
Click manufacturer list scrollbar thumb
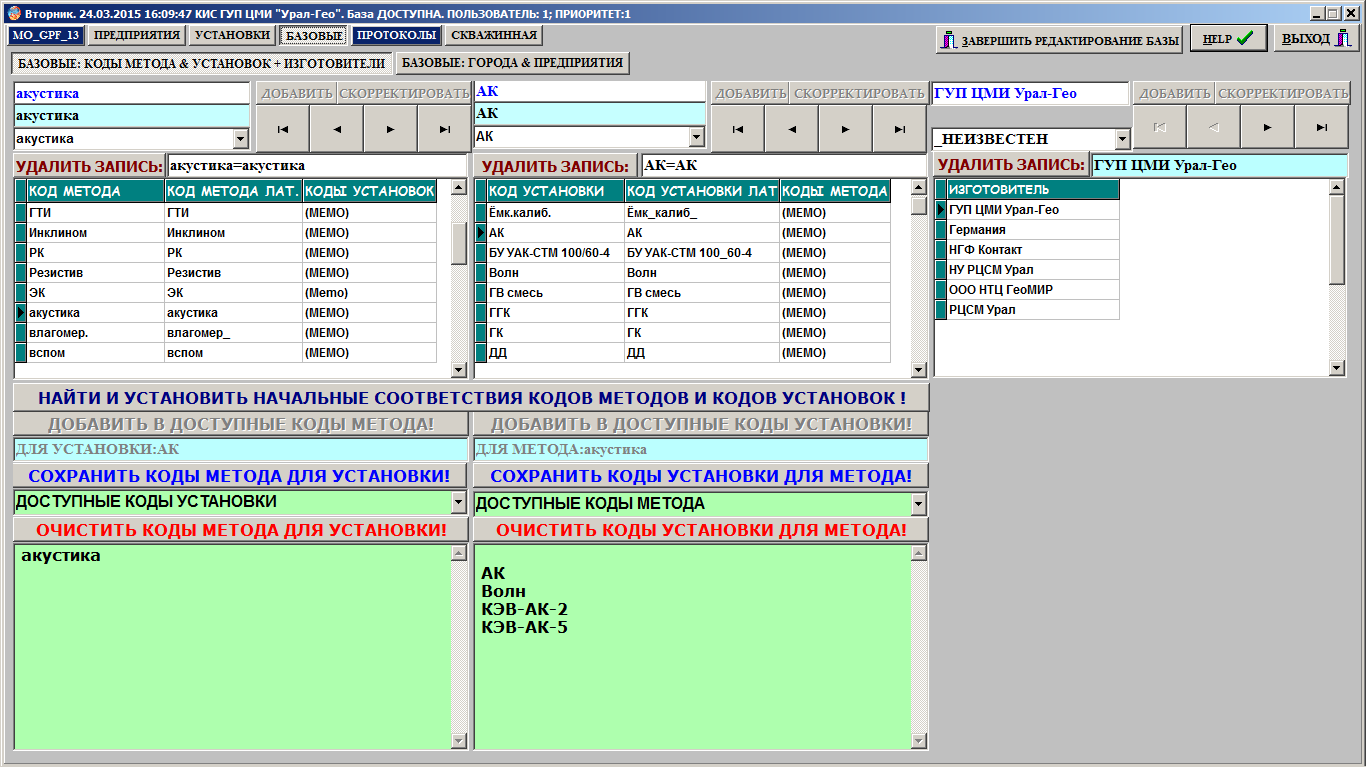coord(1337,240)
